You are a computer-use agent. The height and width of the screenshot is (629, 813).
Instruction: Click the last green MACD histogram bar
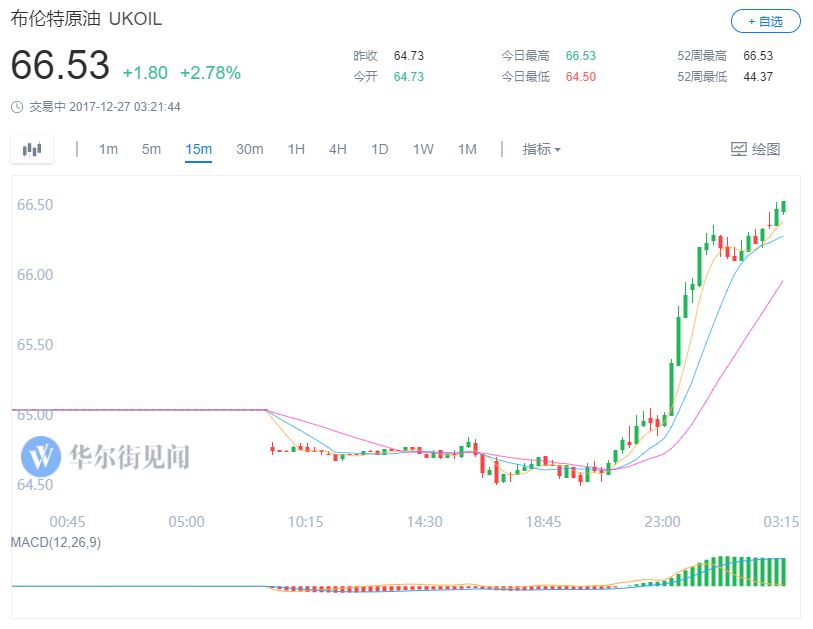pyautogui.click(x=783, y=571)
